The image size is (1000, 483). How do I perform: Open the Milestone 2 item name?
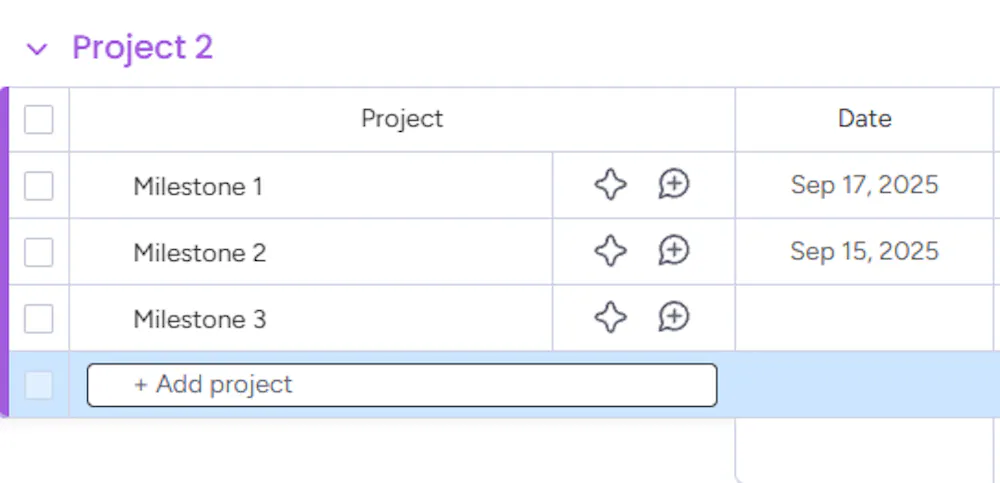tap(200, 253)
